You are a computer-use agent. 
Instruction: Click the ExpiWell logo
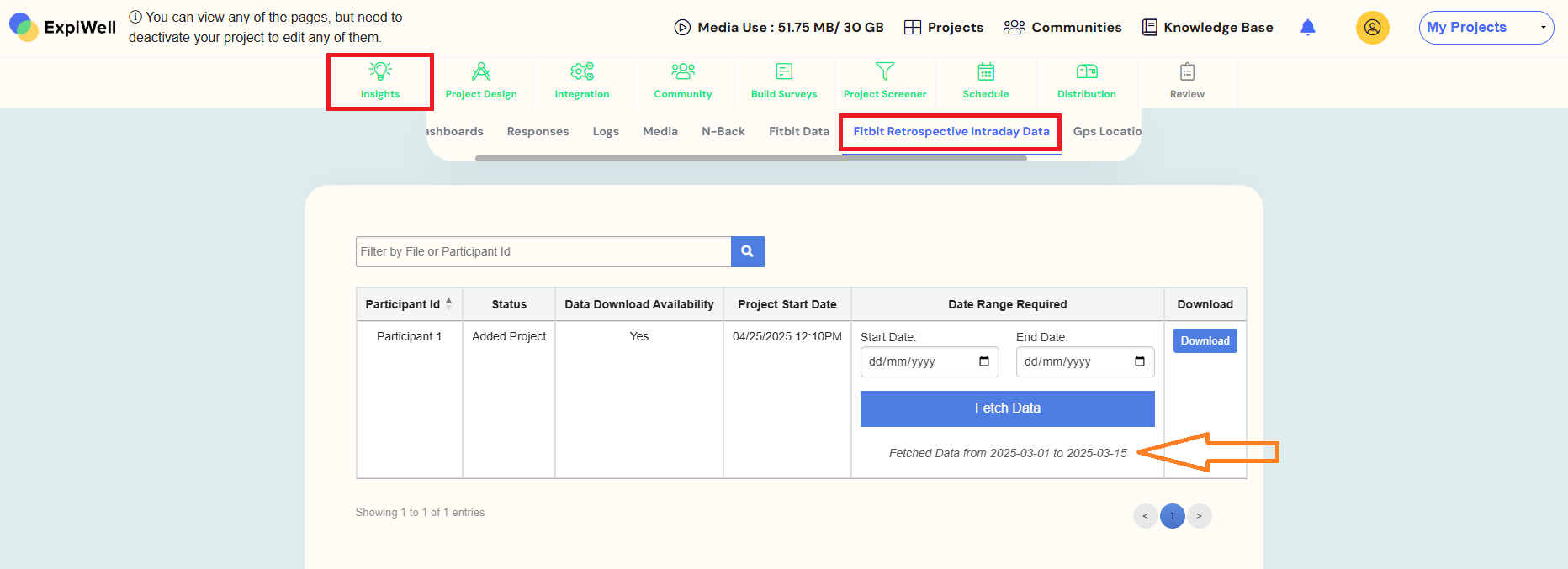62,27
